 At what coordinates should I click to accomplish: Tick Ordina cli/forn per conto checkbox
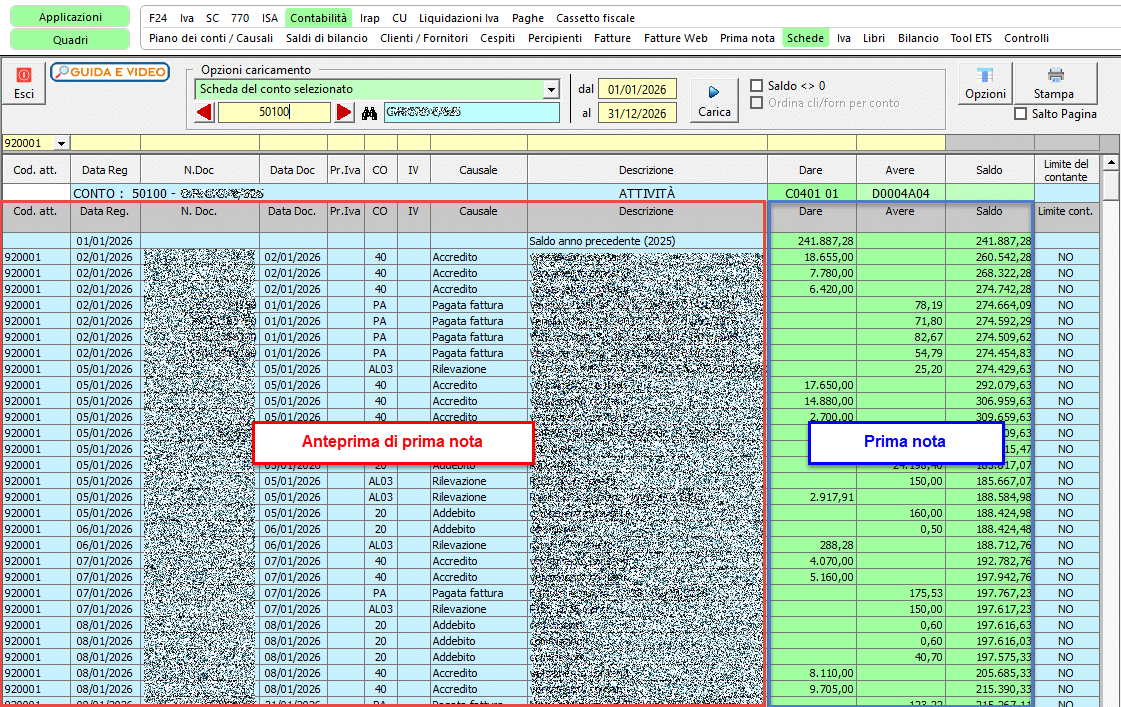coord(756,103)
